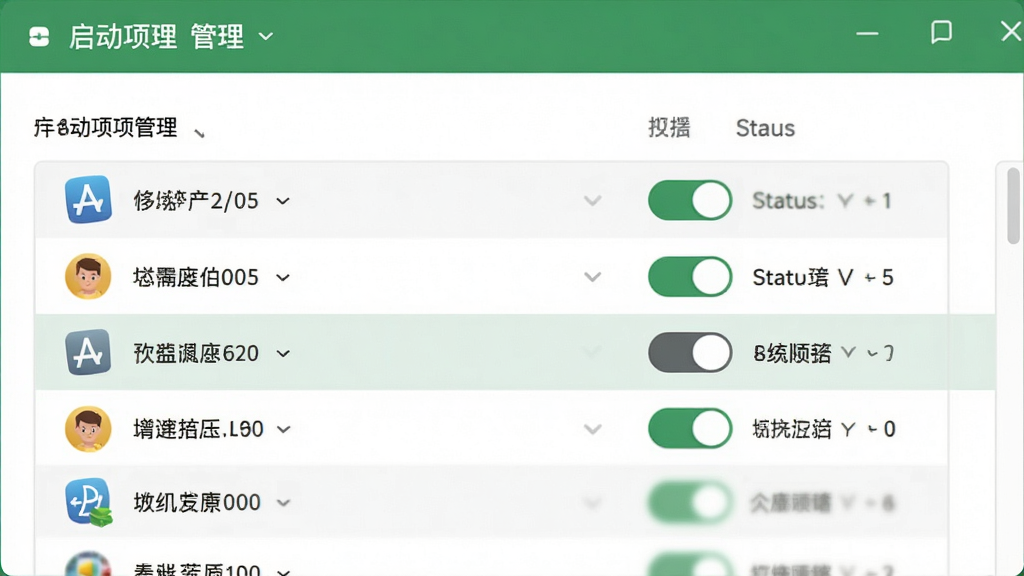The height and width of the screenshot is (576, 1024).
Task: Open the dropdown arrow beside name ending 2/05
Action: coord(283,201)
